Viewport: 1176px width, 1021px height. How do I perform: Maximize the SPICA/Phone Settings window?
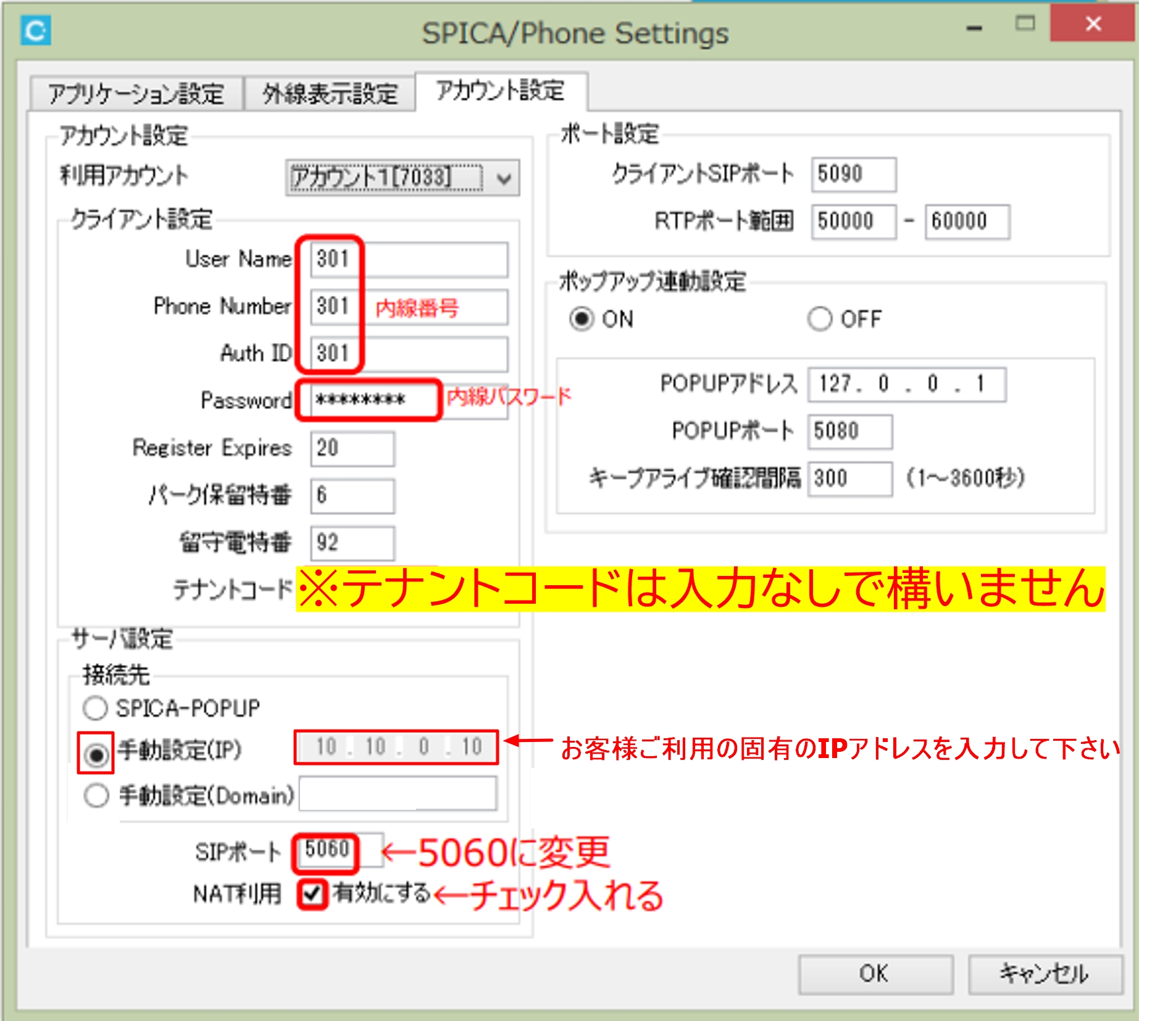[x=1025, y=23]
